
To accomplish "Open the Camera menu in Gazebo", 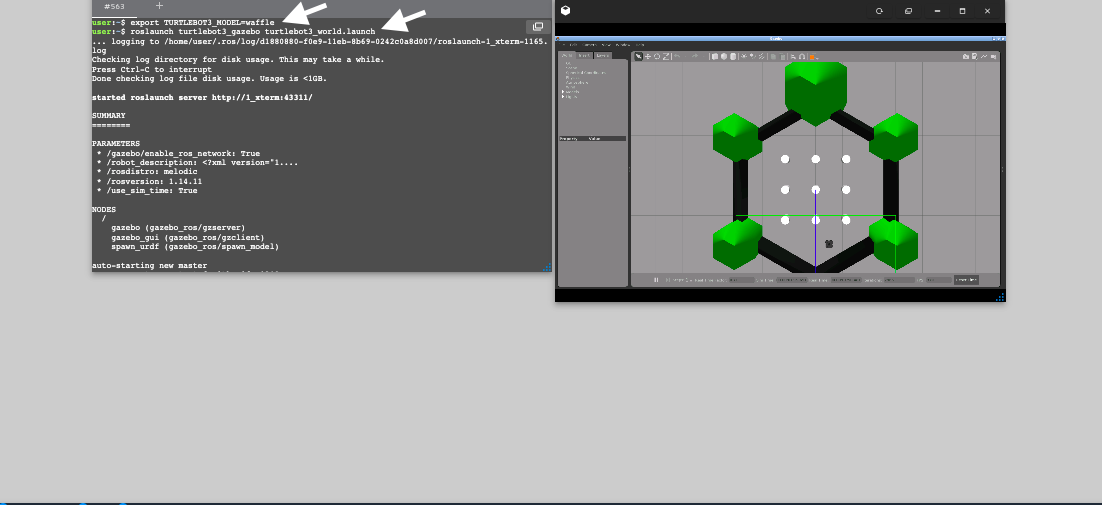I will [x=589, y=45].
